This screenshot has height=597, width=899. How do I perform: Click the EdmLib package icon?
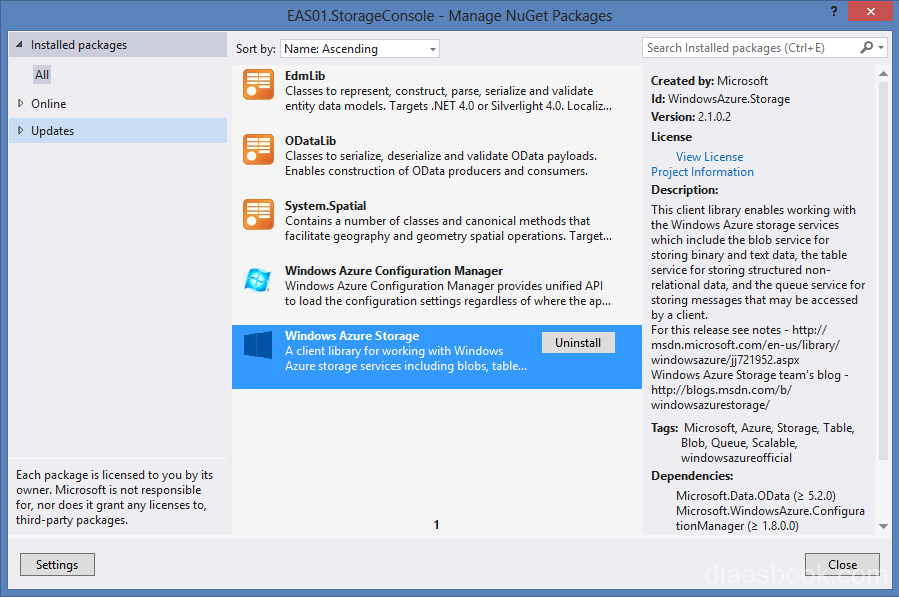[258, 84]
